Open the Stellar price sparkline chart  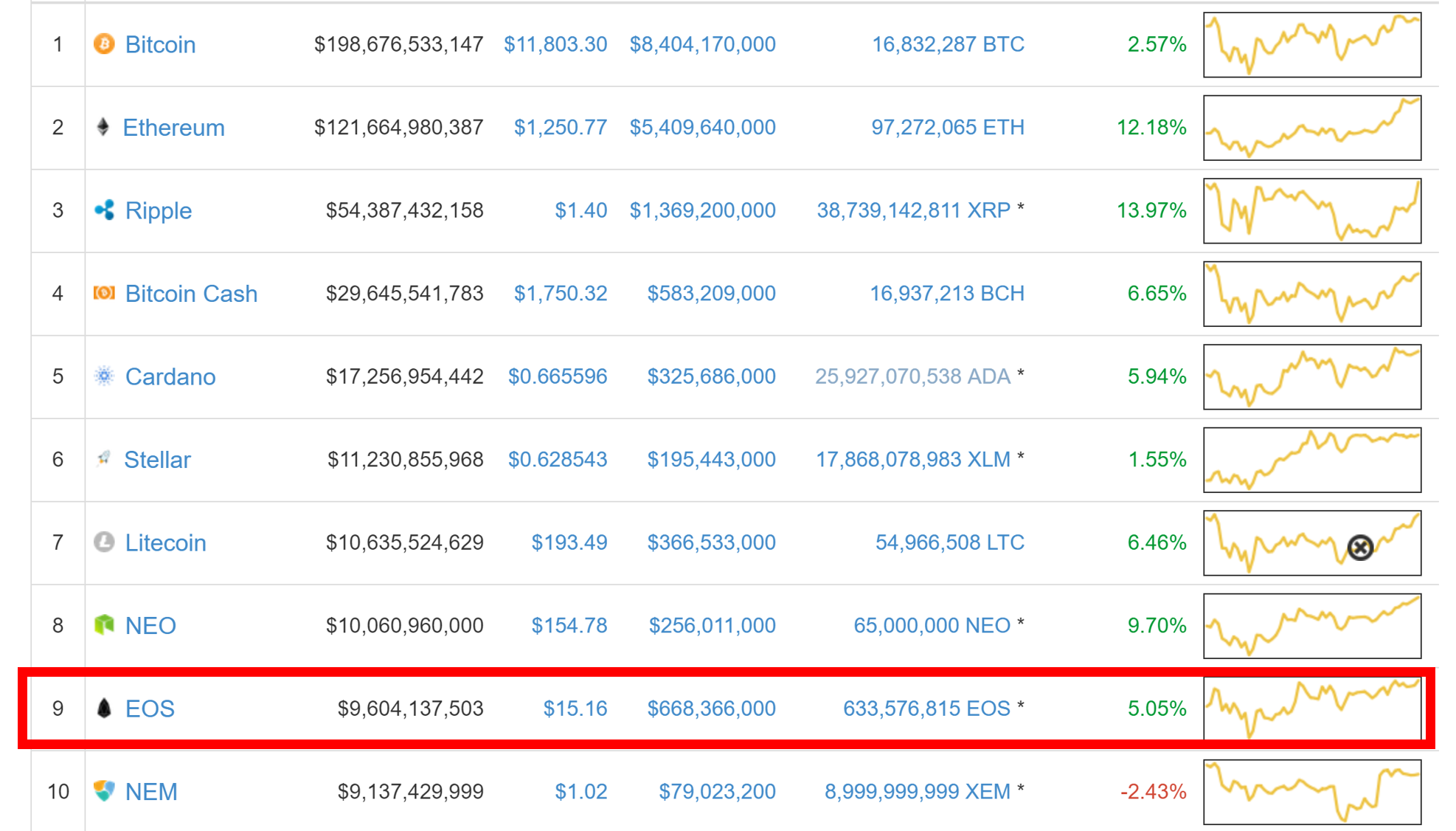(x=1312, y=460)
